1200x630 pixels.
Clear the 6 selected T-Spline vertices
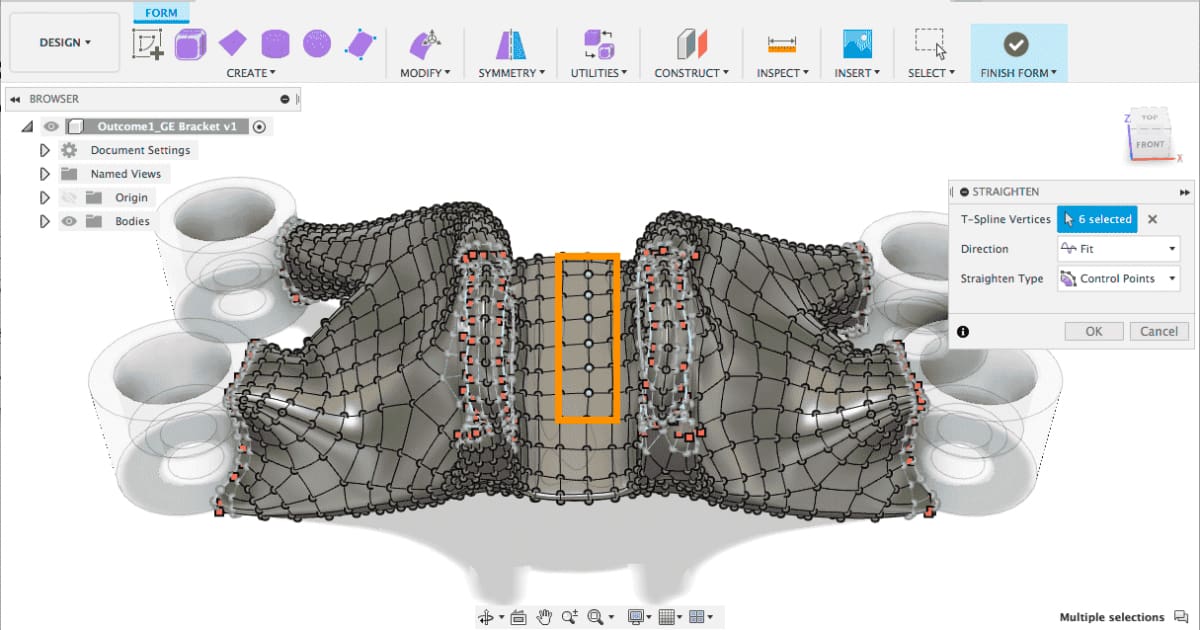click(1152, 219)
